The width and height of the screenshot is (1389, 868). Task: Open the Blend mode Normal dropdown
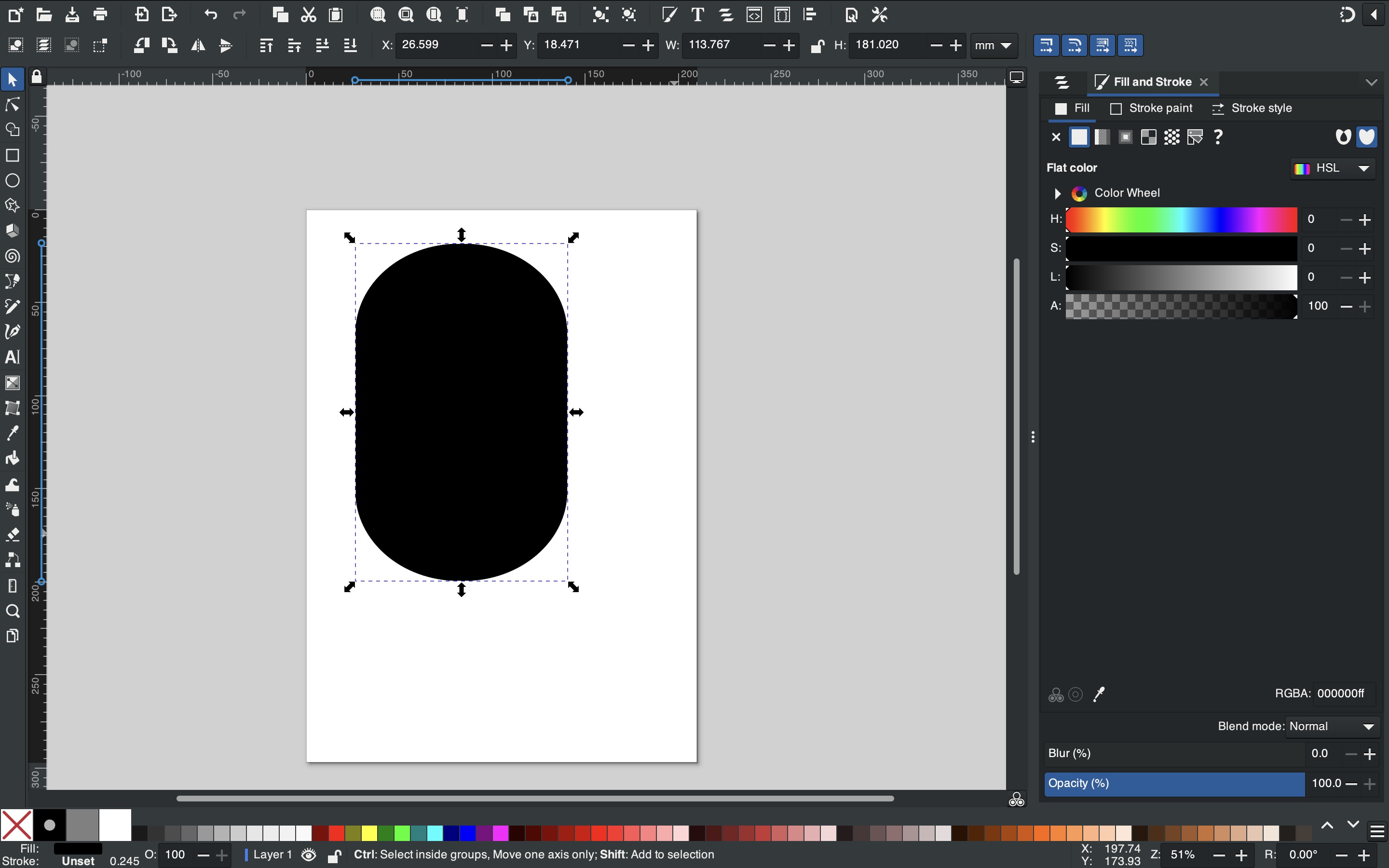(1332, 727)
